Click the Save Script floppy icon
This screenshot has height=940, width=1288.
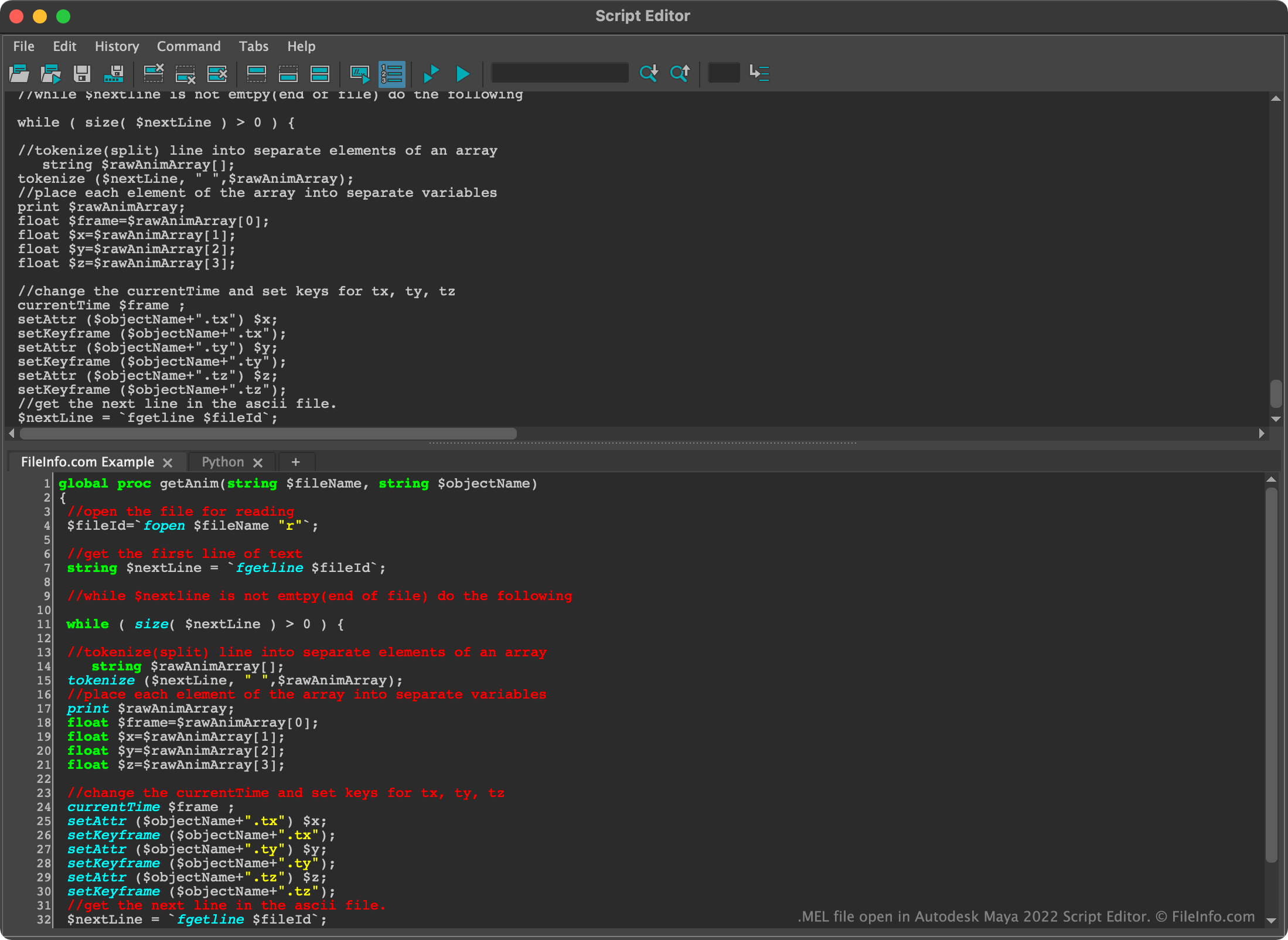coord(82,73)
